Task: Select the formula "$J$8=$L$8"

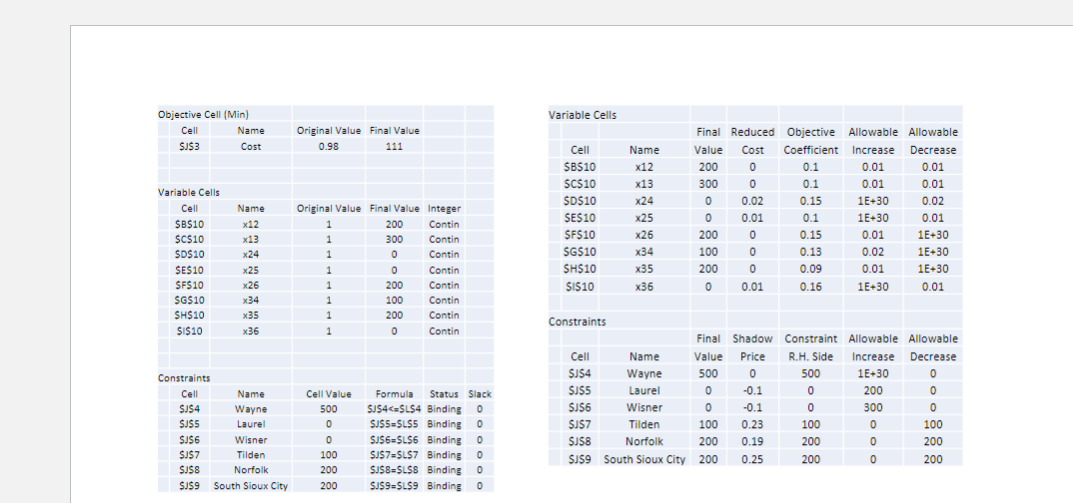Action: (395, 470)
